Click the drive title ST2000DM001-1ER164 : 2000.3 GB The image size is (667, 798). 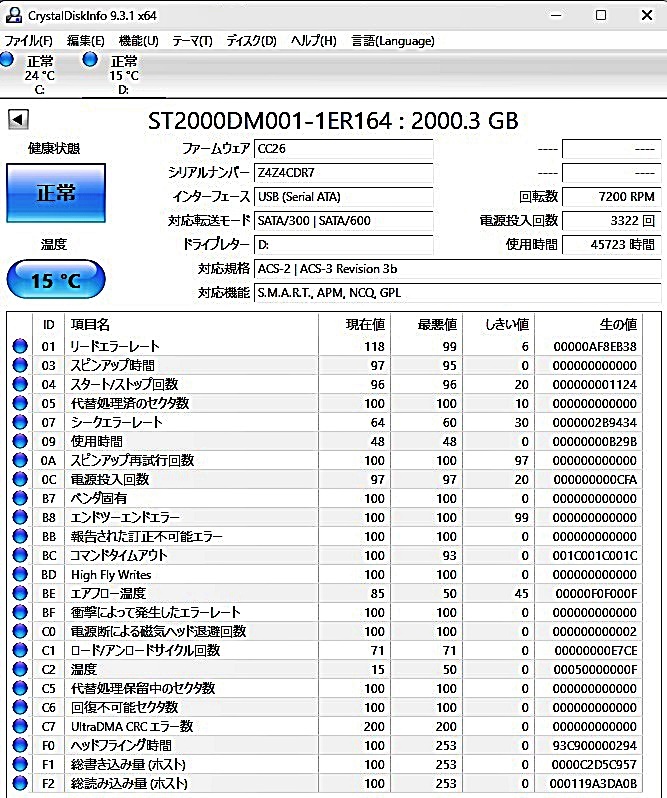click(x=333, y=121)
